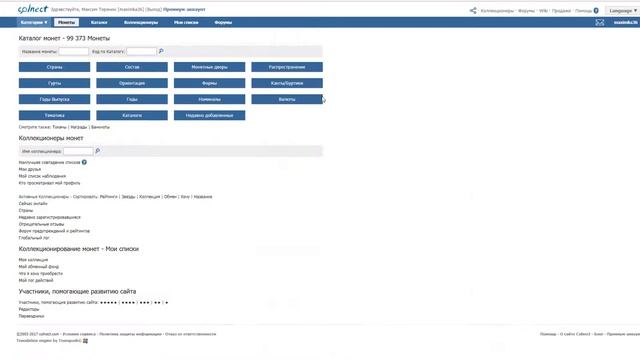This screenshot has height=360, width=640.
Task: Open the Каталог nav item
Action: 99,22
